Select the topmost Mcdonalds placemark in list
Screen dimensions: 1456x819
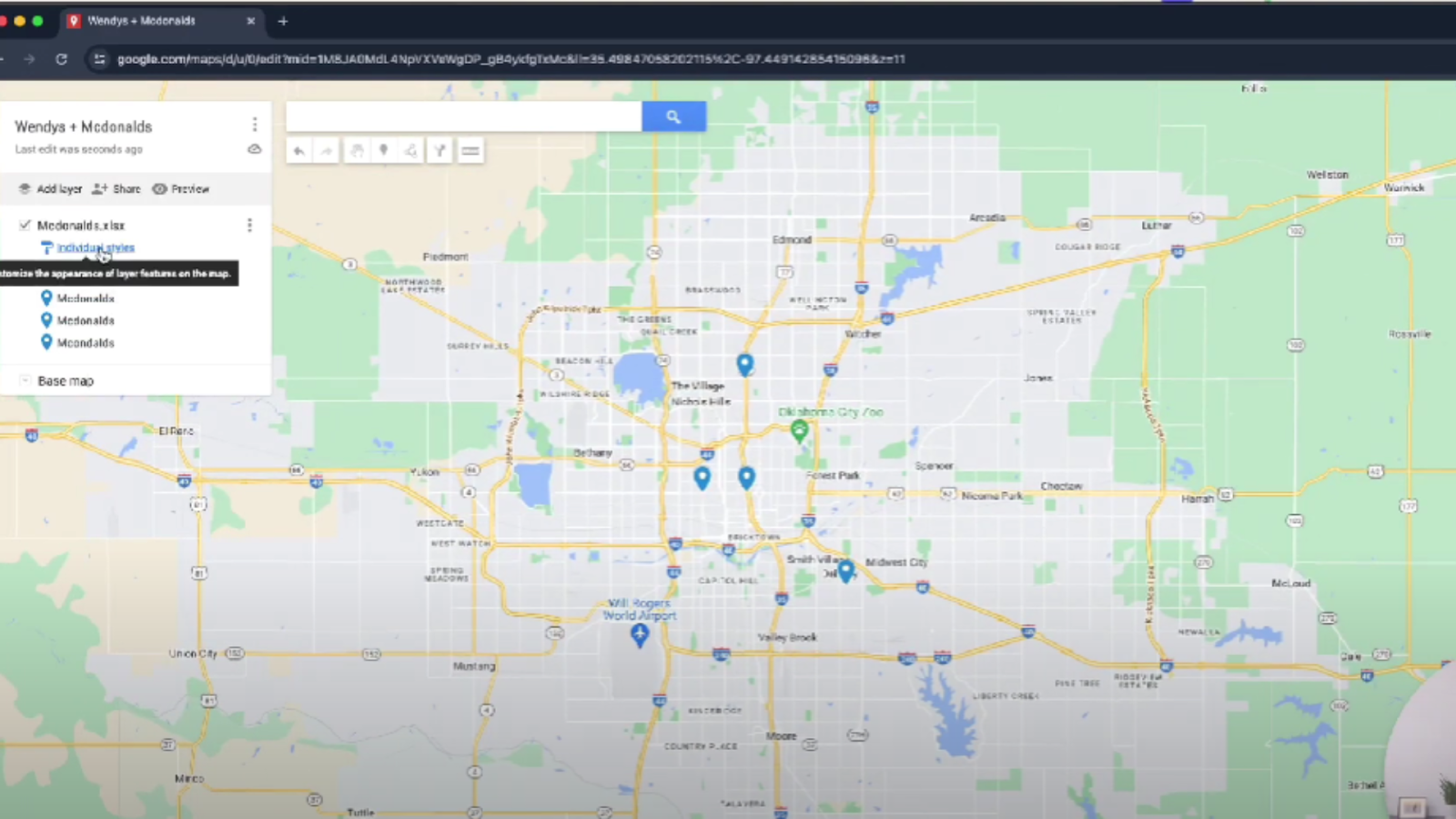[x=86, y=298]
